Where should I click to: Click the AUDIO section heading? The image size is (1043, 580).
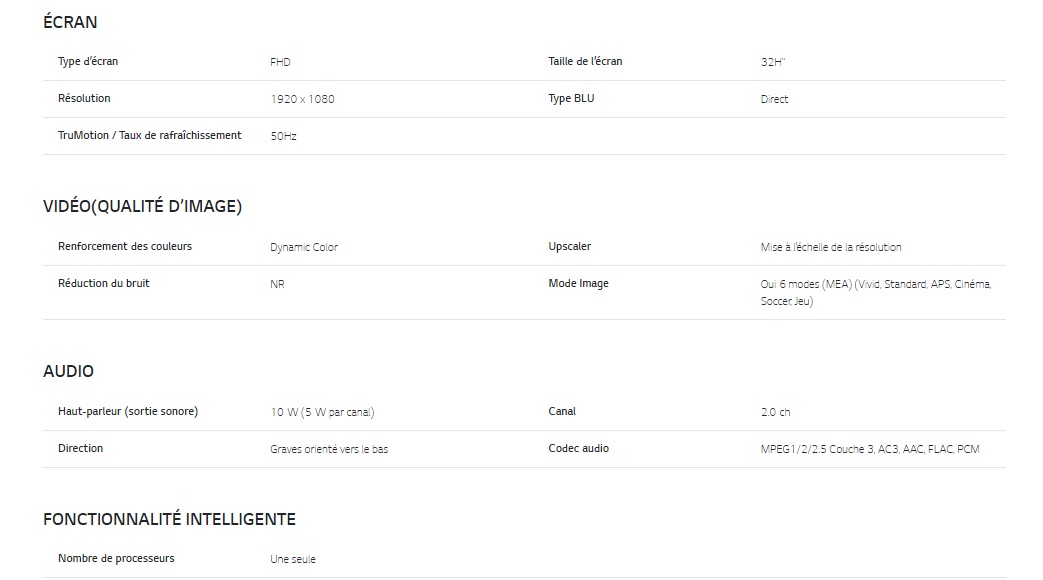coord(68,371)
